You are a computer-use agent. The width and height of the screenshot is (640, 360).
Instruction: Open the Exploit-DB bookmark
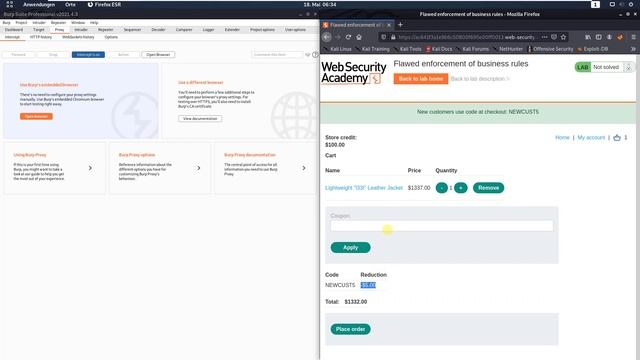593,49
